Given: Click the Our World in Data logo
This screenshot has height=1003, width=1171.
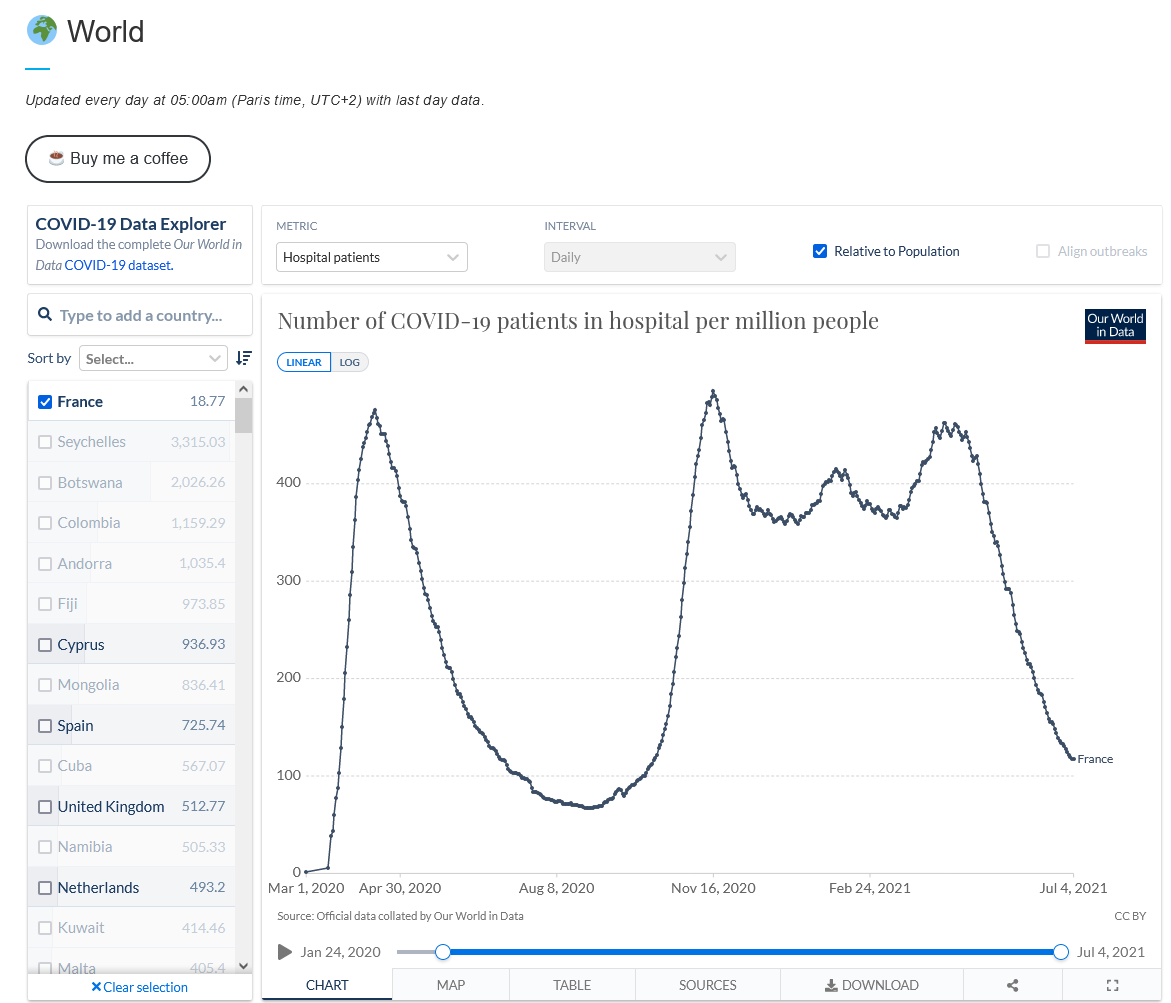Looking at the screenshot, I should click(x=1115, y=326).
